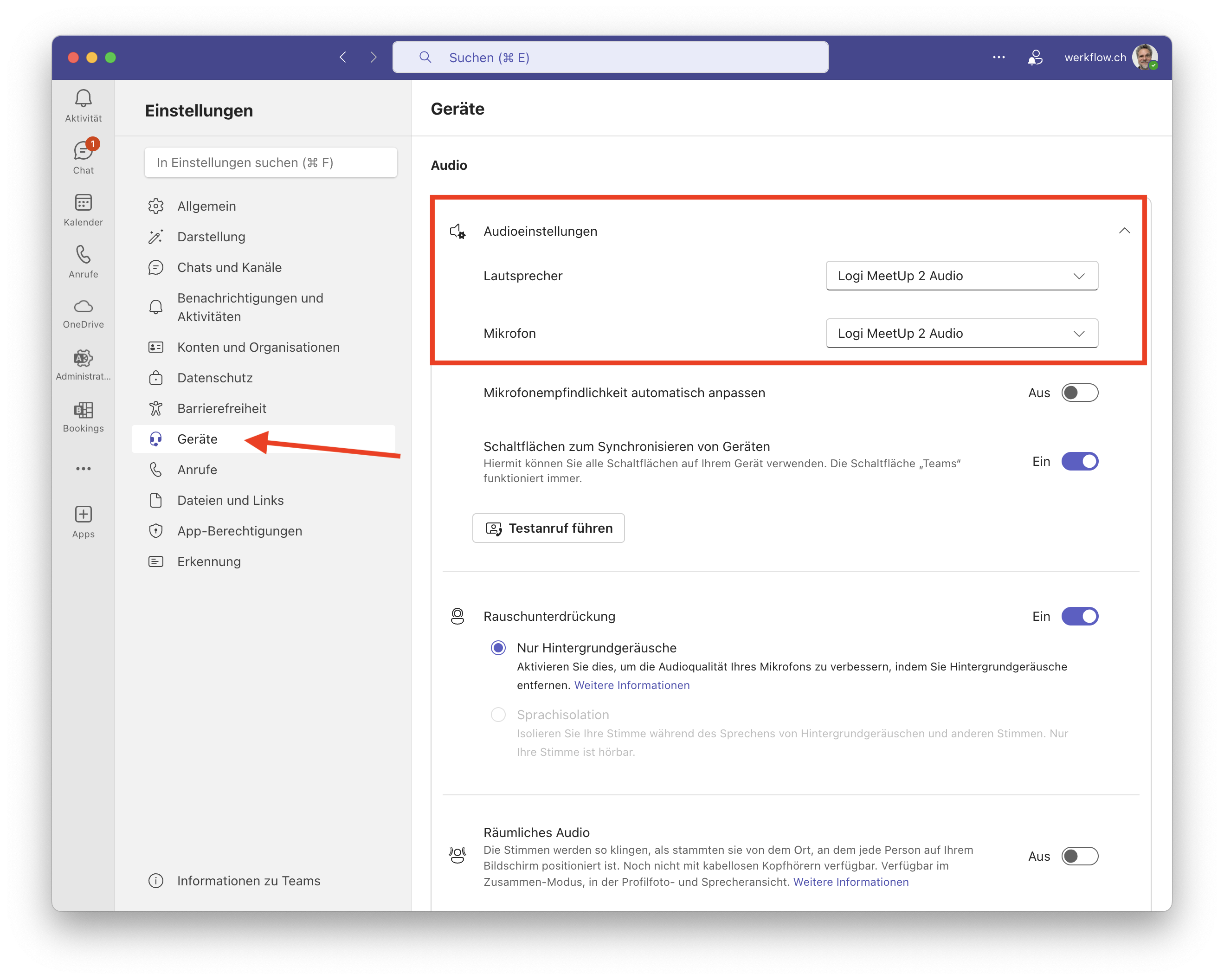1224x980 pixels.
Task: Open Datenschutz settings section
Action: tap(215, 378)
